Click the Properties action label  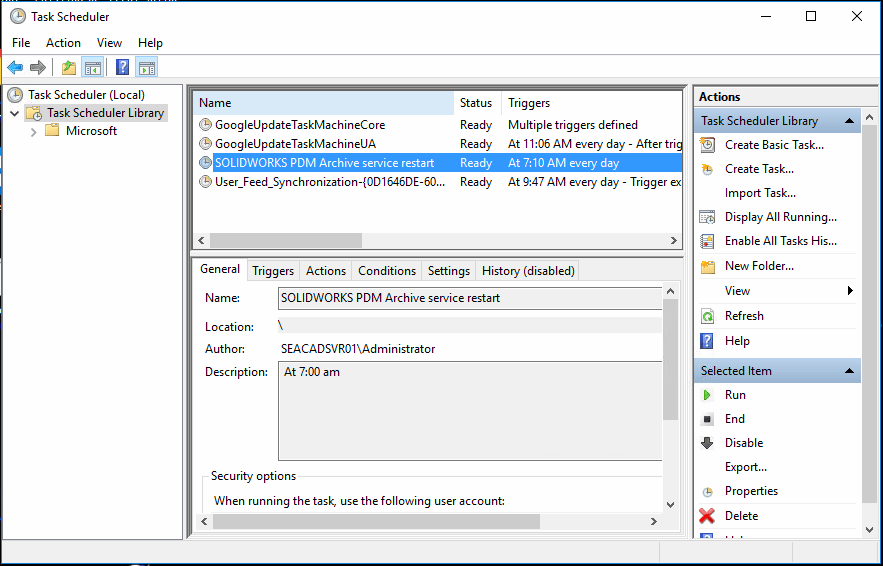pos(751,491)
